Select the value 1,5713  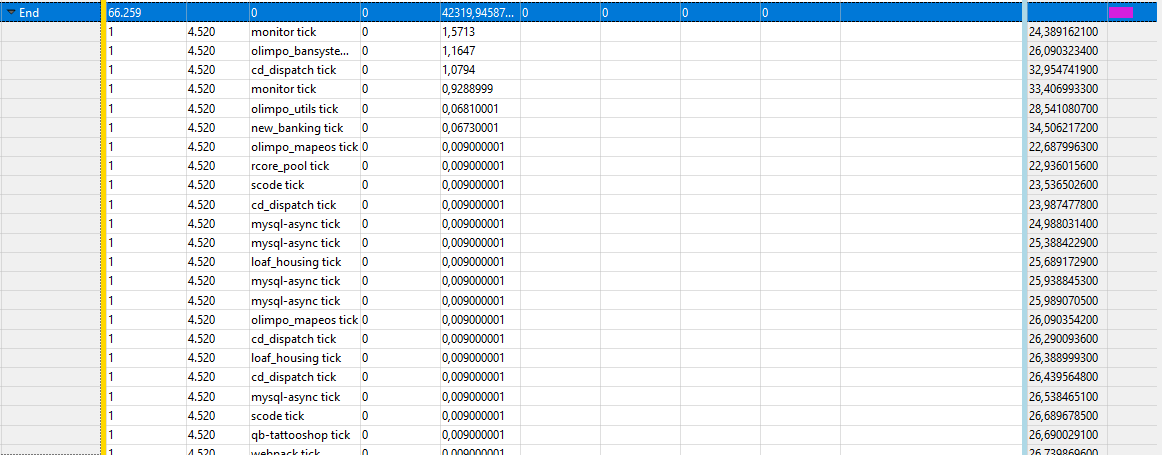459,32
